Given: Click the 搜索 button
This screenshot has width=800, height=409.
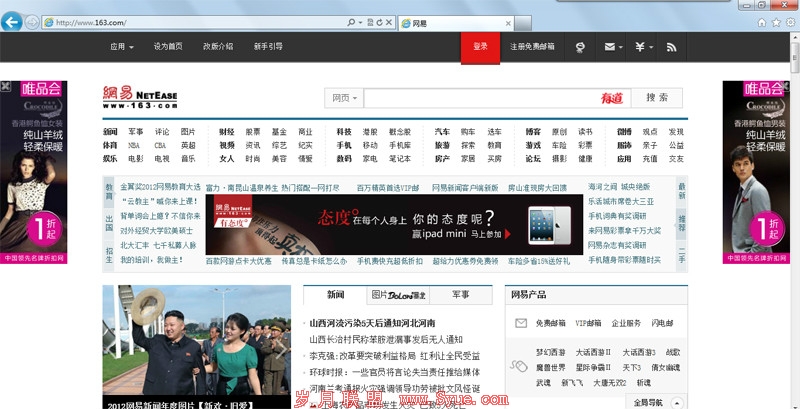Looking at the screenshot, I should [x=657, y=98].
